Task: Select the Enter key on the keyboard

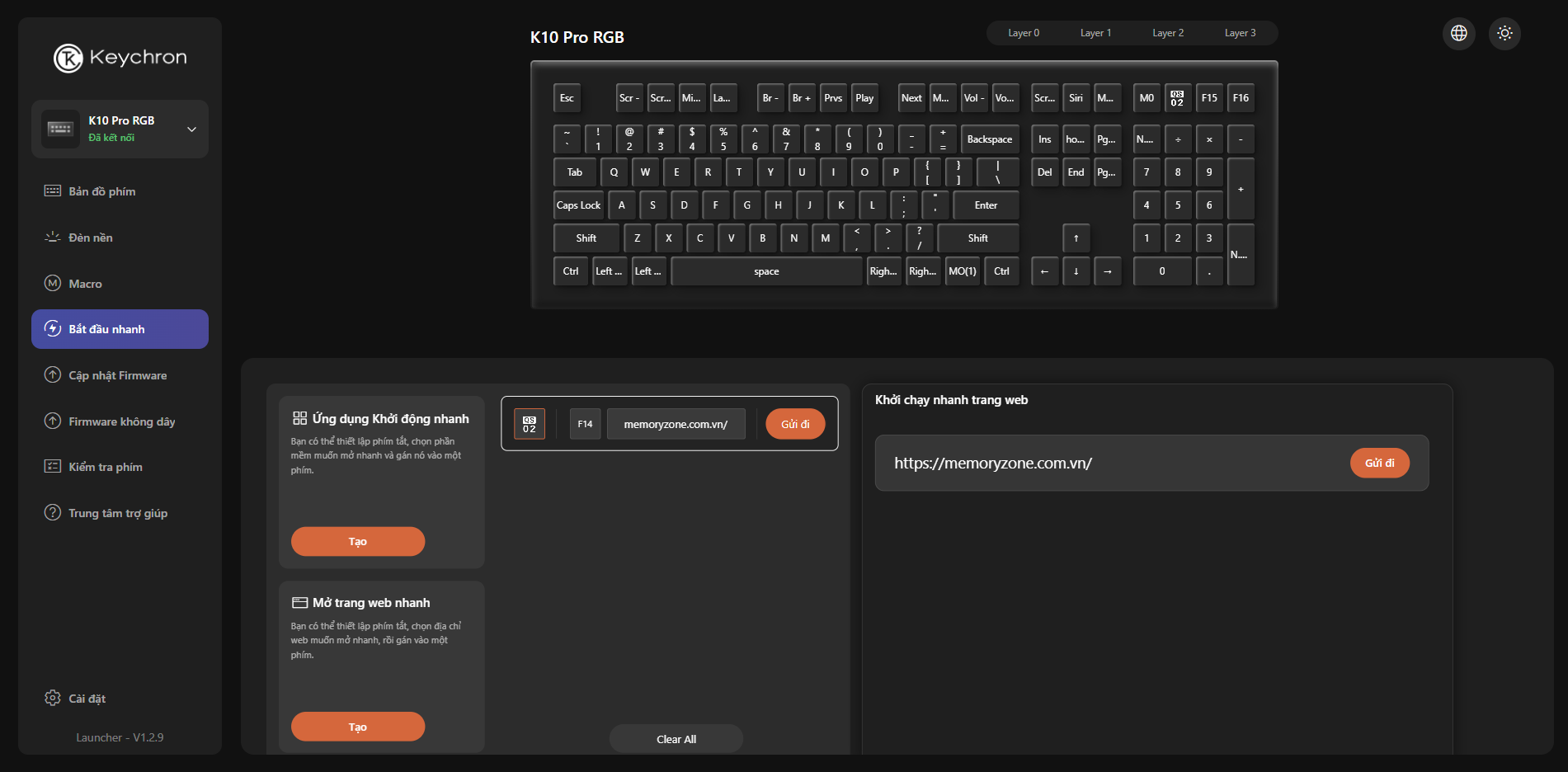Action: pos(986,205)
